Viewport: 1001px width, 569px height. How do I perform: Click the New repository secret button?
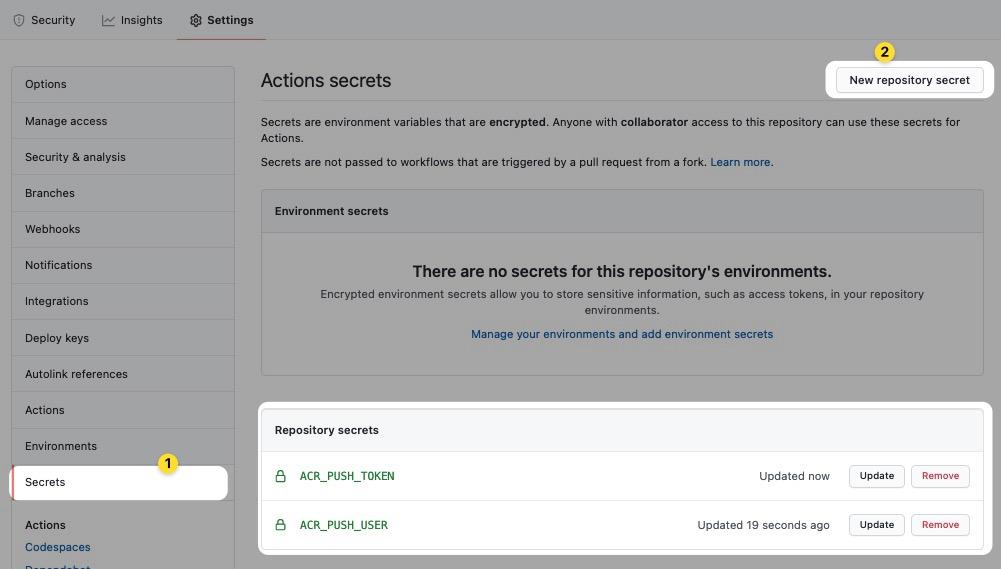(x=909, y=80)
